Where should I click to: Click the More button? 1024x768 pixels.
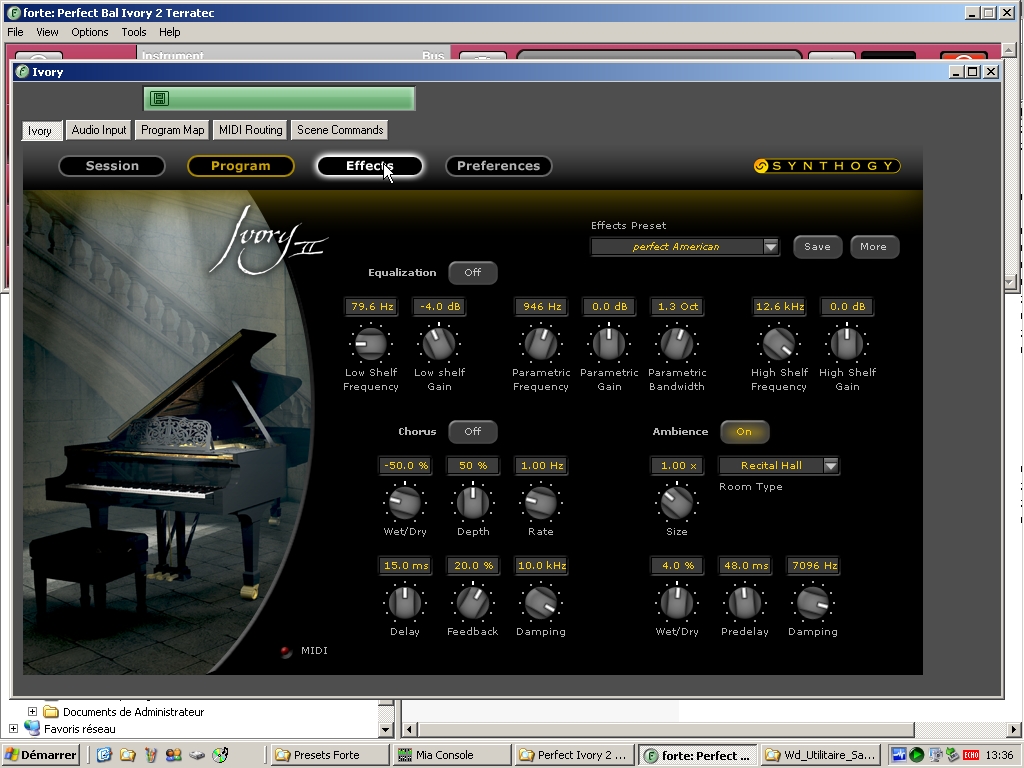[x=874, y=247]
